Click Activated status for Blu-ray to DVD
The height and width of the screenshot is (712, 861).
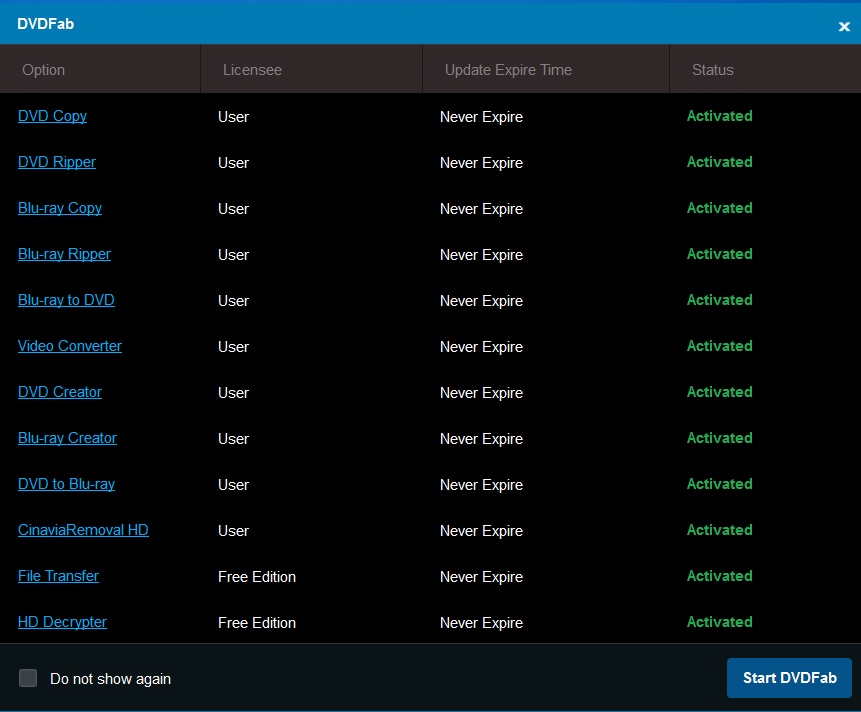pyautogui.click(x=719, y=300)
